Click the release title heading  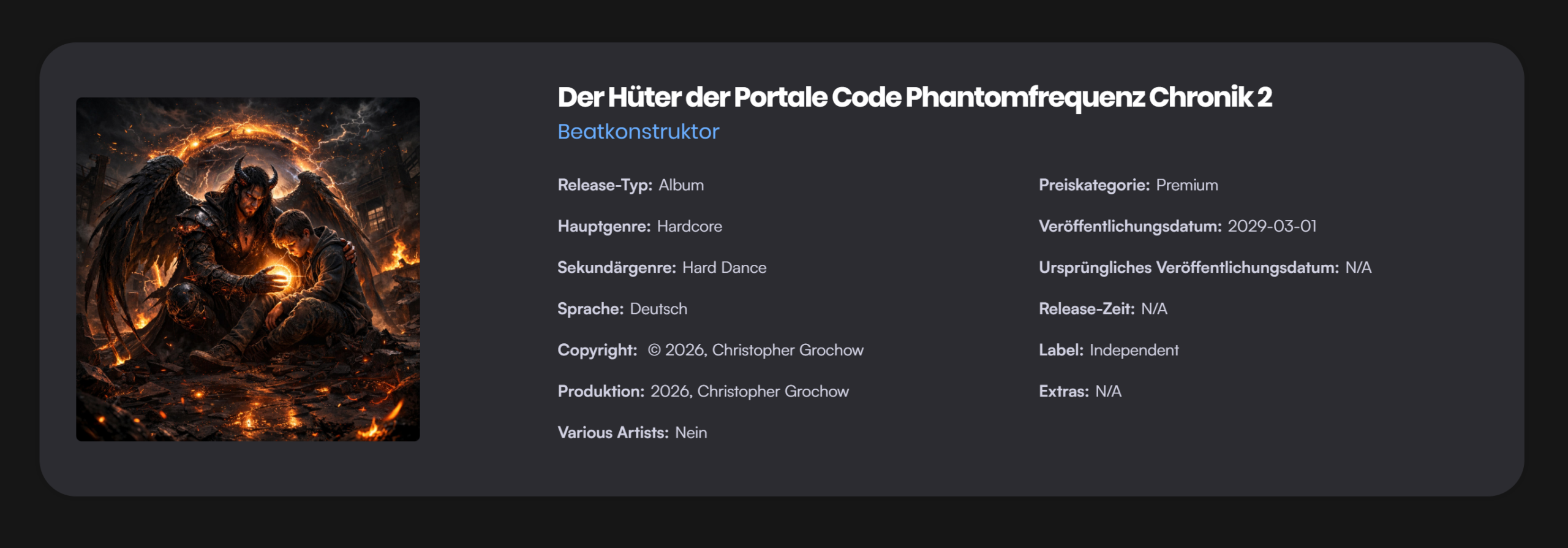pyautogui.click(x=914, y=97)
